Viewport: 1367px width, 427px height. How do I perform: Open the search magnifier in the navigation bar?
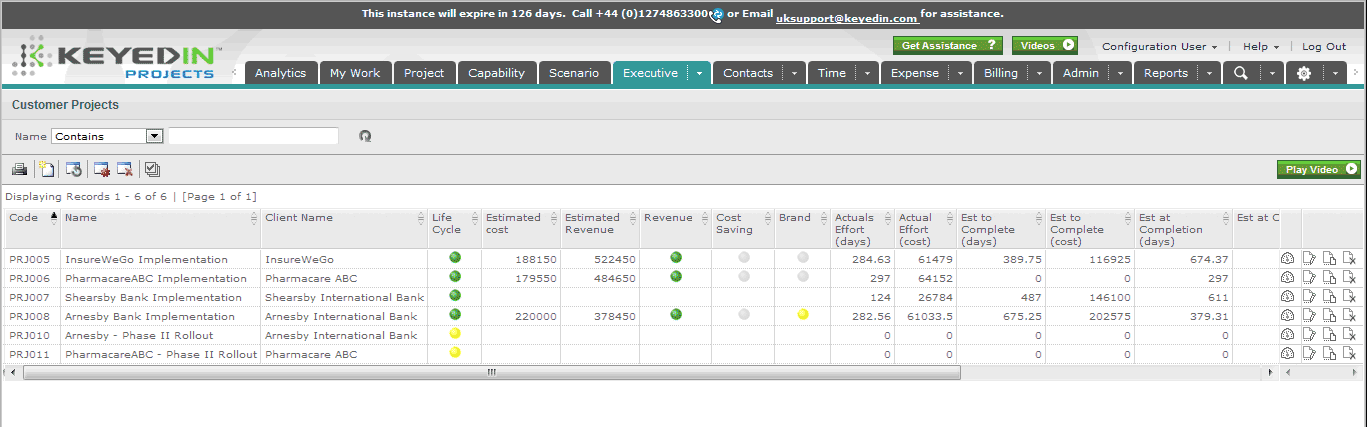pos(1240,73)
